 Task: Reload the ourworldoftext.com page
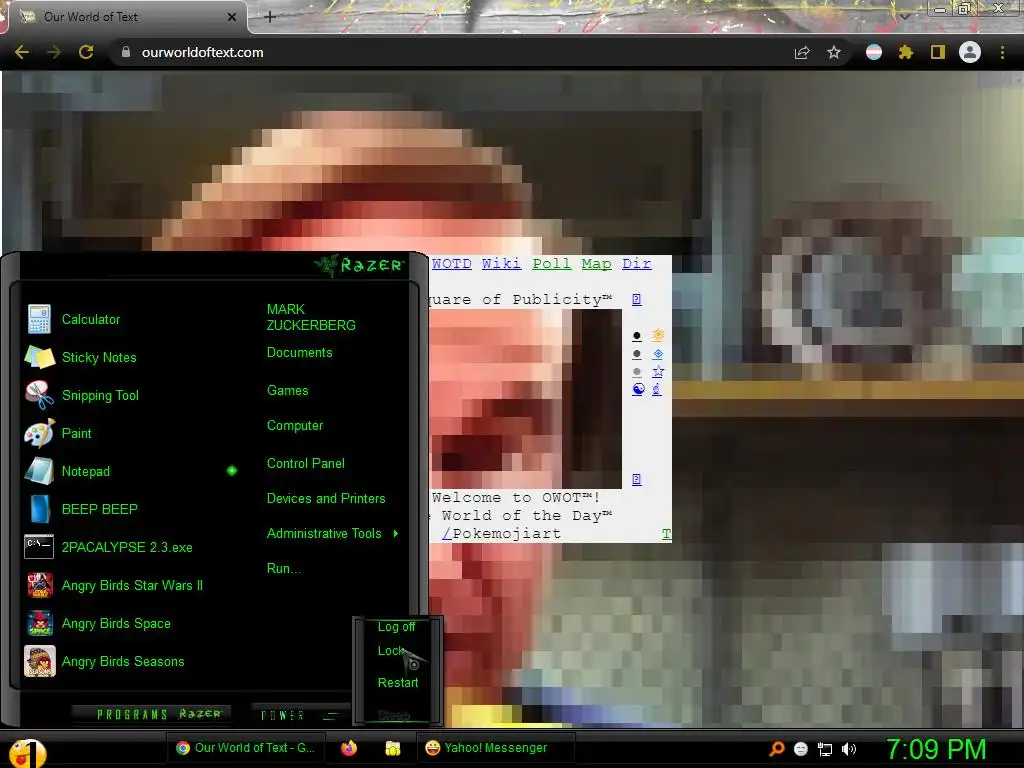(x=86, y=52)
